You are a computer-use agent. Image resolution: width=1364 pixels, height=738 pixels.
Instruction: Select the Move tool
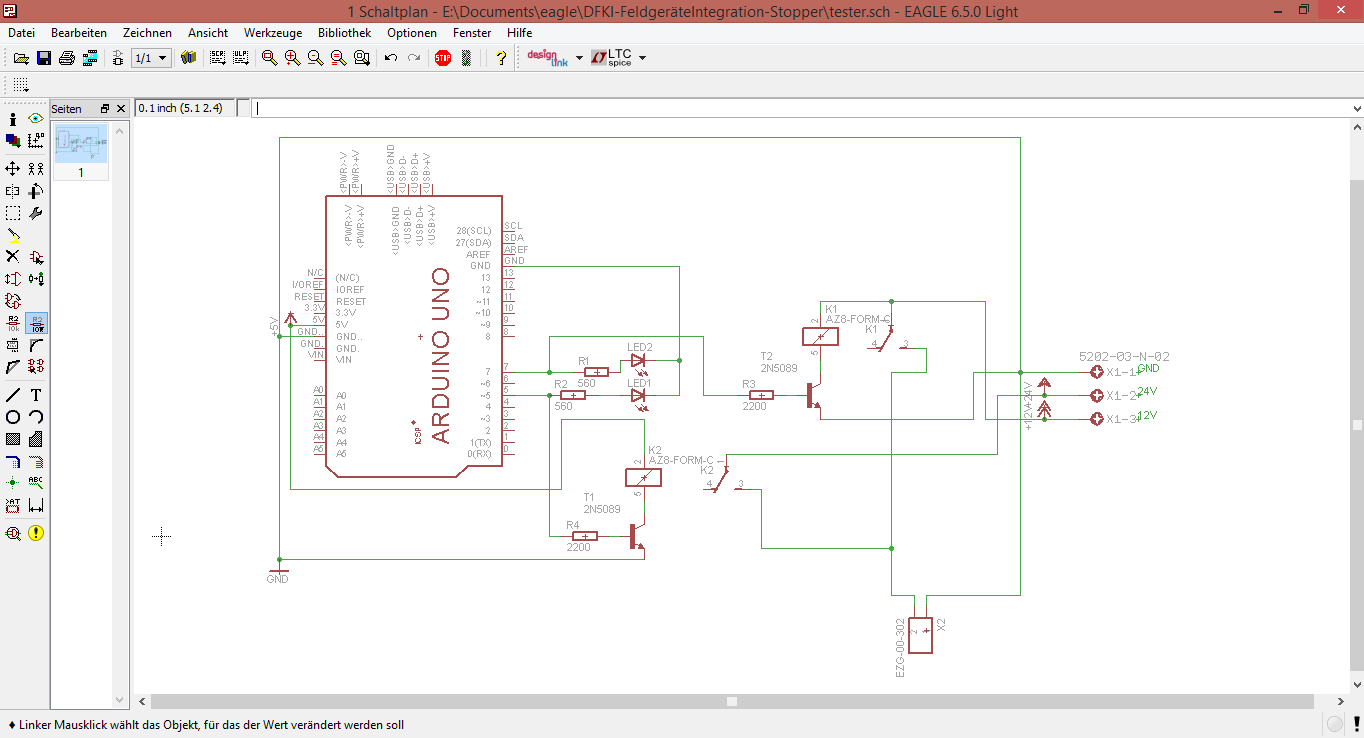pyautogui.click(x=13, y=169)
